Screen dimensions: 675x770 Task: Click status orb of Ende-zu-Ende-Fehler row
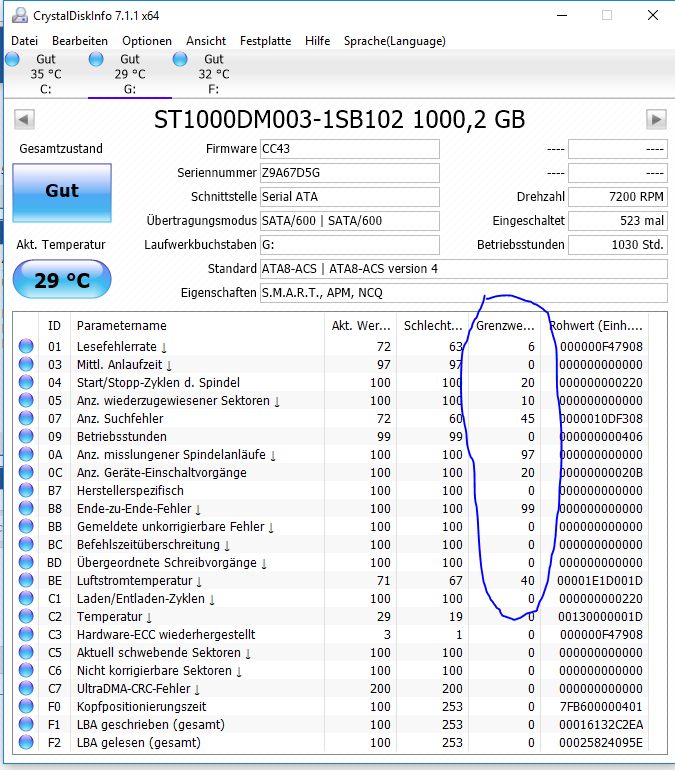[x=26, y=508]
